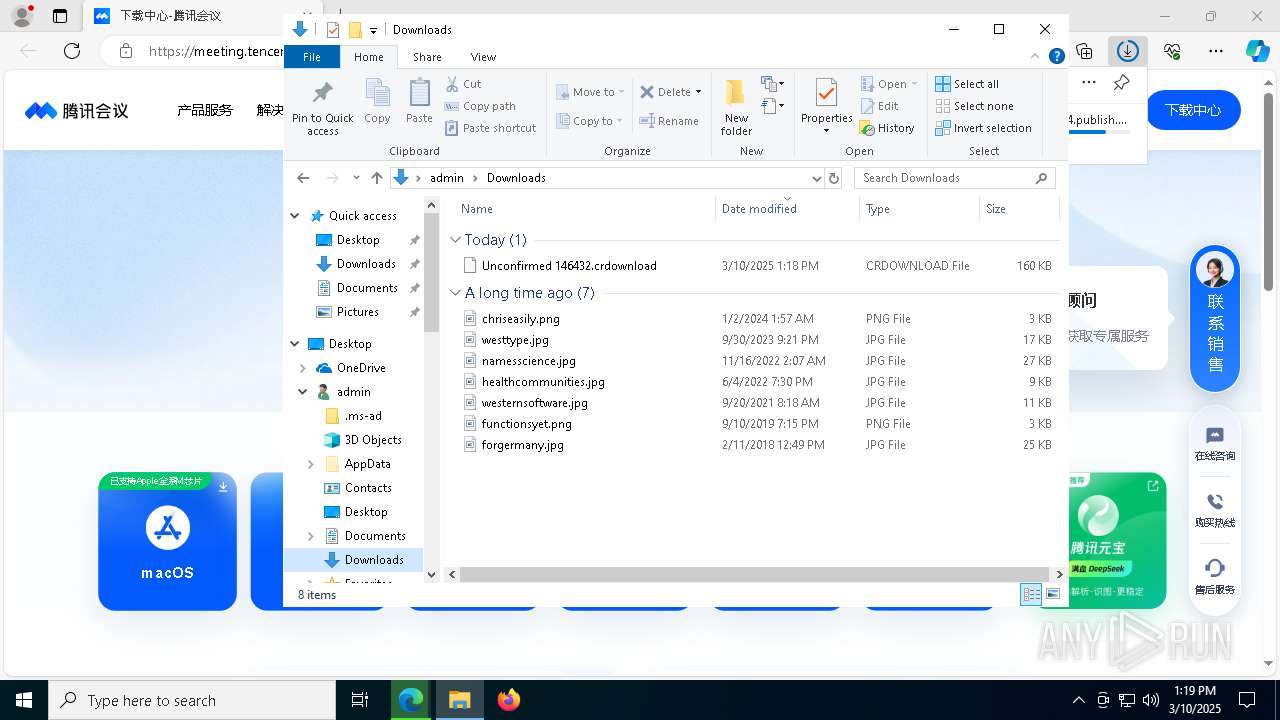
Task: Create a New folder
Action: pos(736,107)
